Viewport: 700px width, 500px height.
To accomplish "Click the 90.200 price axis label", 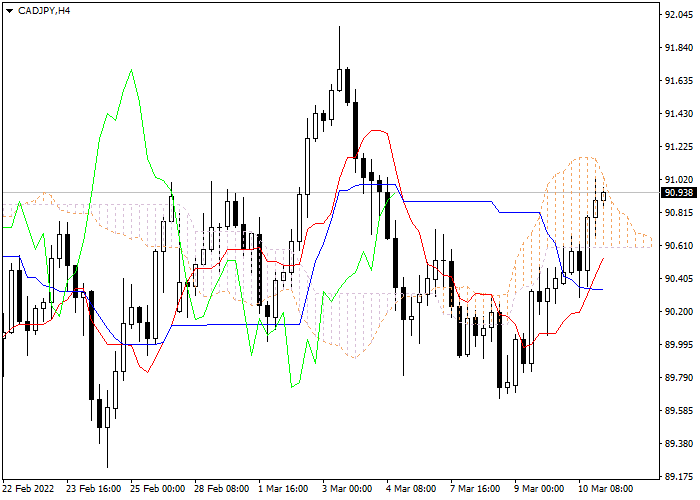I will click(x=678, y=312).
